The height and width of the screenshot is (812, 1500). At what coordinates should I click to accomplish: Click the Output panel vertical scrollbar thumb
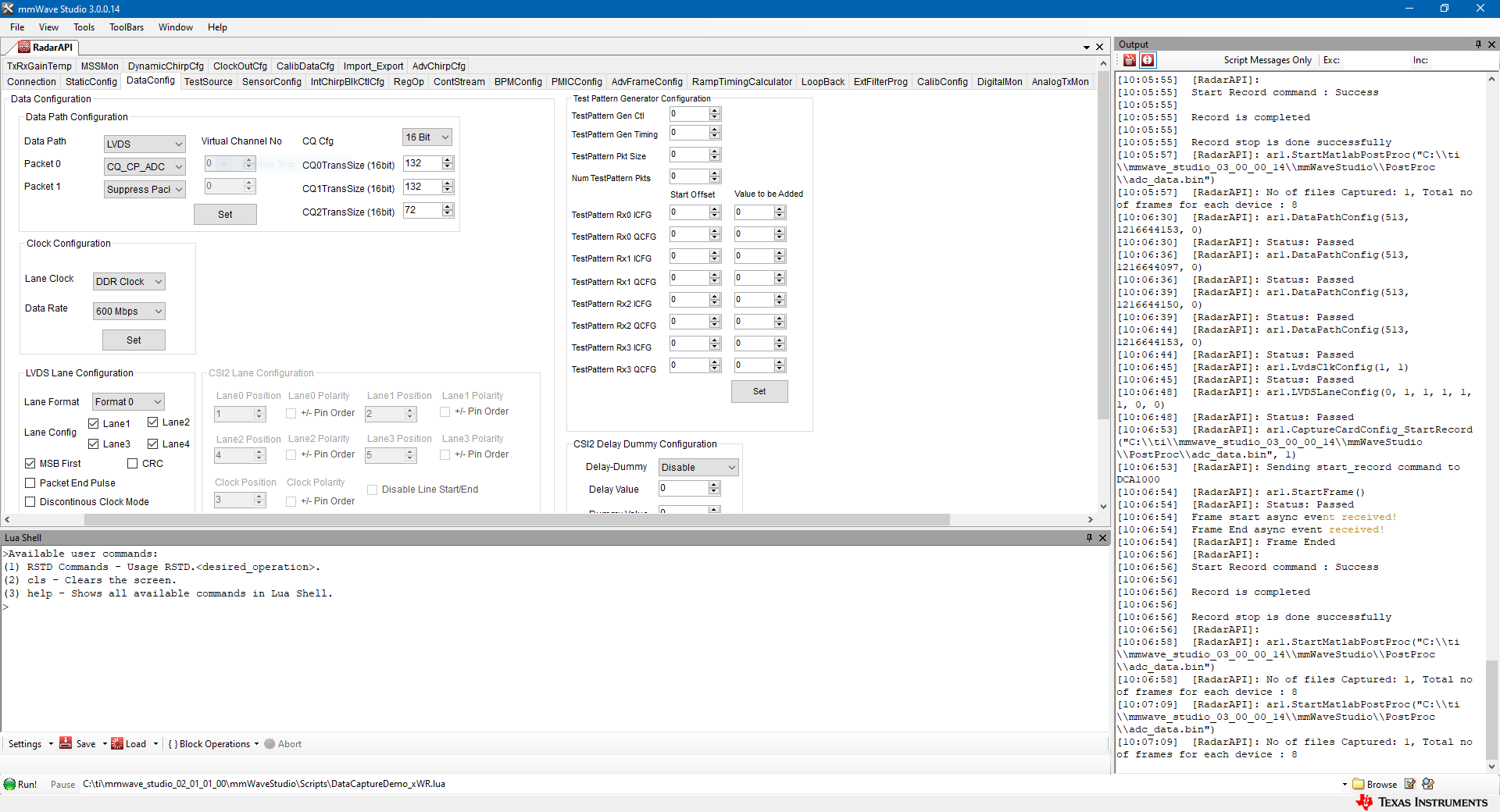pyautogui.click(x=1491, y=710)
